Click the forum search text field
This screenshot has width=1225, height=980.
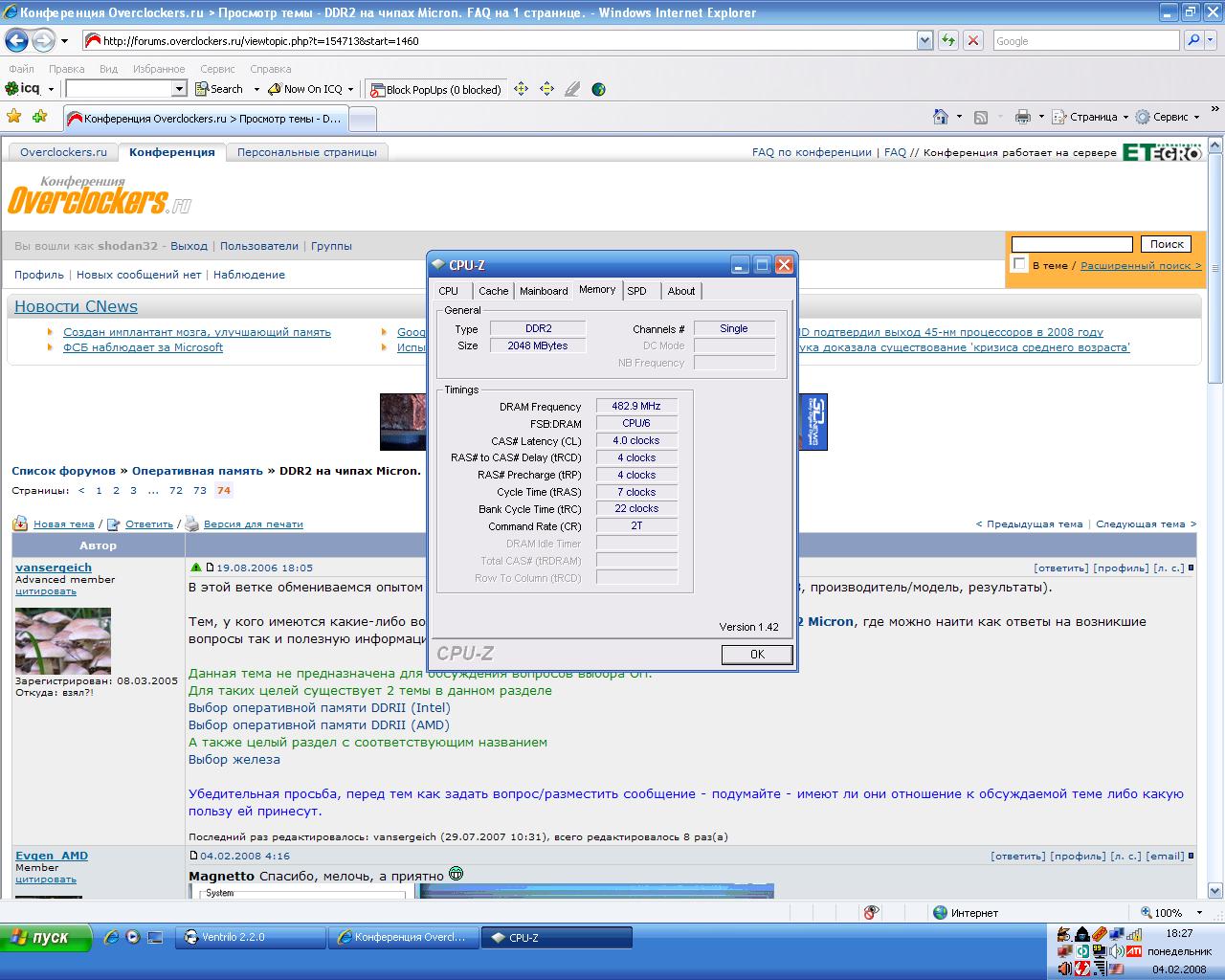tap(1072, 244)
